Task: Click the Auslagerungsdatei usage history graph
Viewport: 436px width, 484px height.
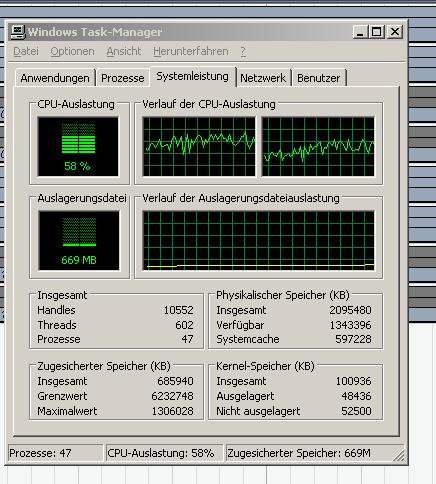Action: 259,240
